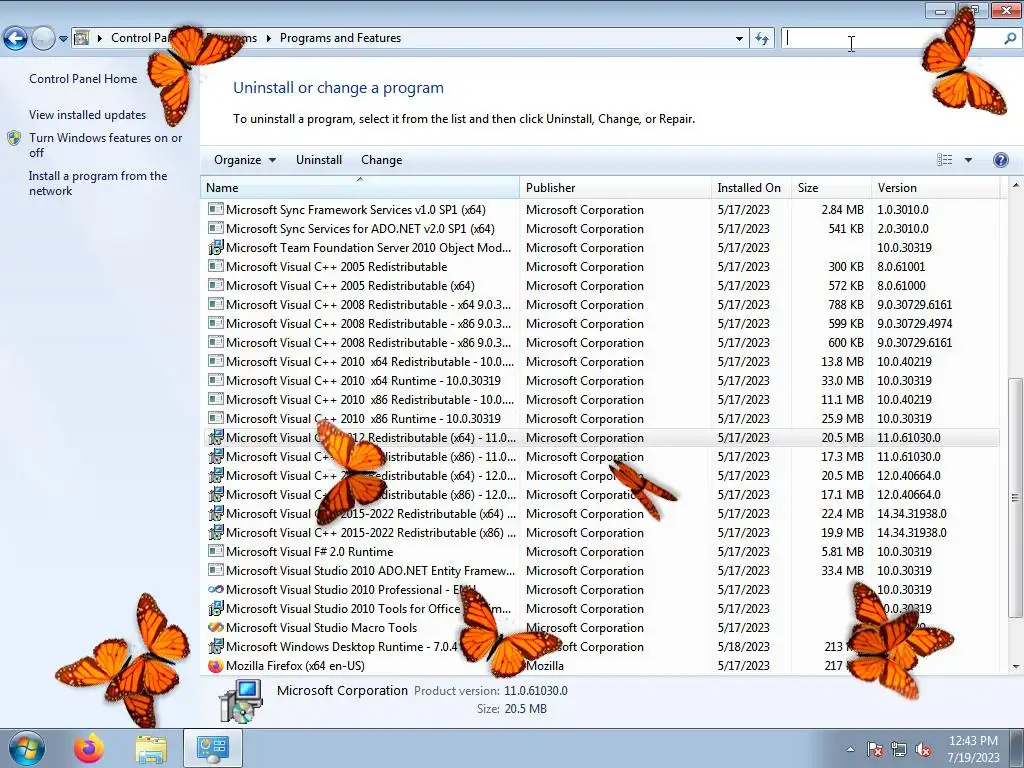This screenshot has width=1024, height=768.
Task: Click Visual Studio 2010 ADO.NET Entity Framework icon
Action: click(216, 571)
